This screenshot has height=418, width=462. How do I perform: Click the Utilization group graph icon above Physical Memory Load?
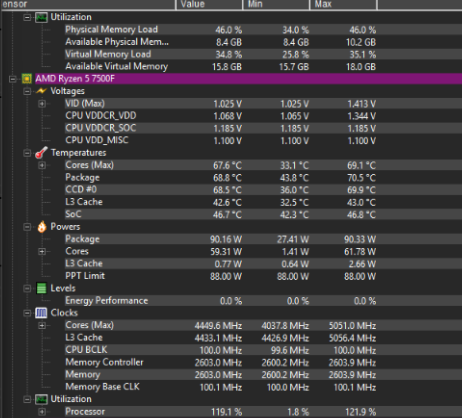point(41,17)
